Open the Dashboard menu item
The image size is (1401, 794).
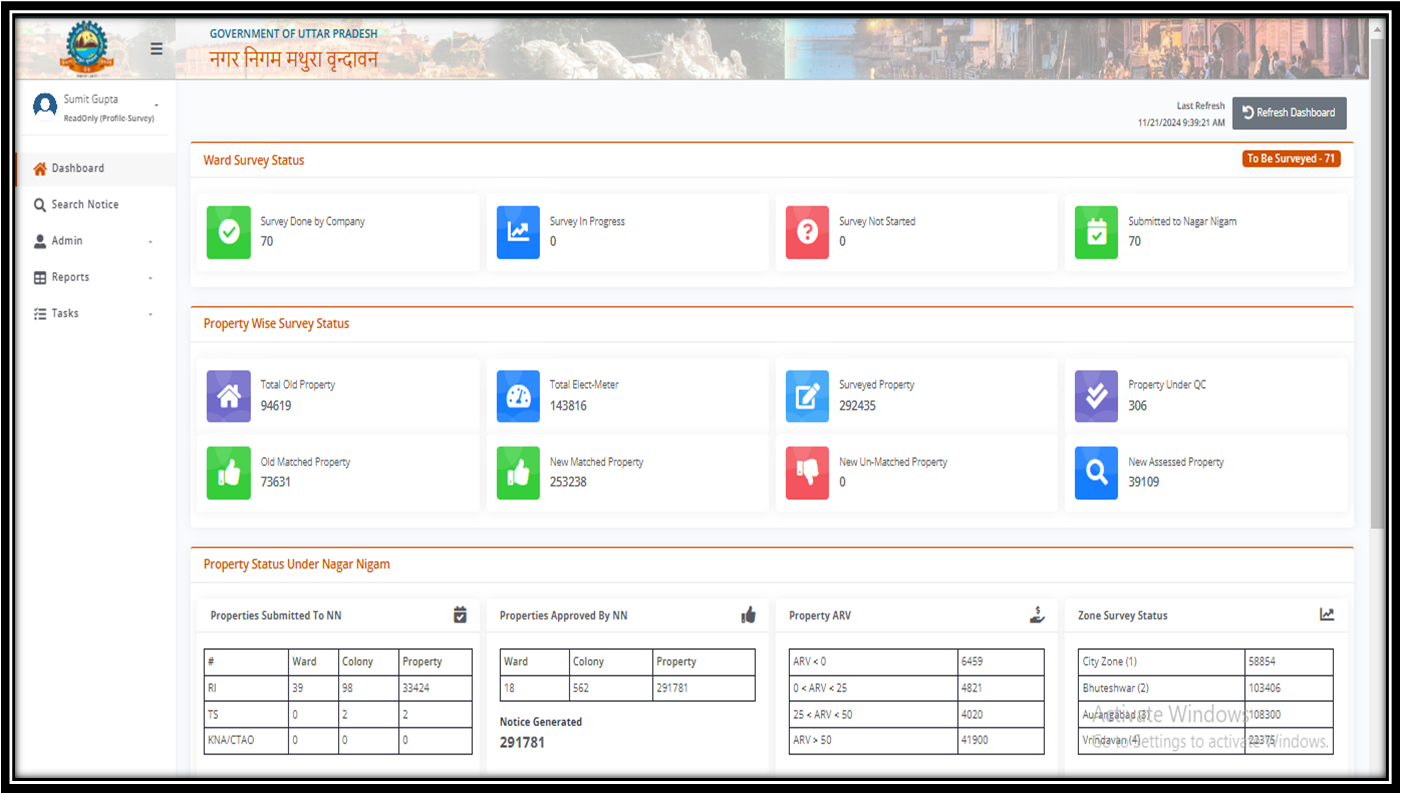(x=78, y=168)
